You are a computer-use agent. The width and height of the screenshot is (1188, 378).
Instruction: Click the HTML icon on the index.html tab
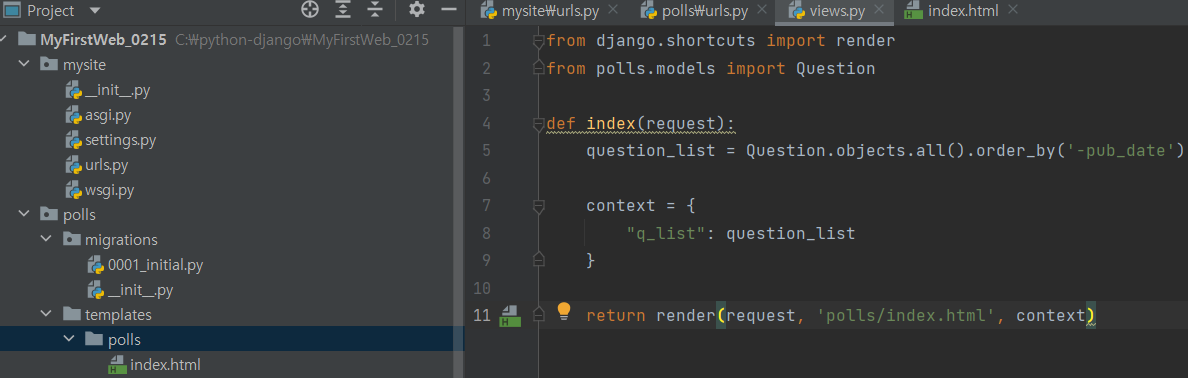914,11
